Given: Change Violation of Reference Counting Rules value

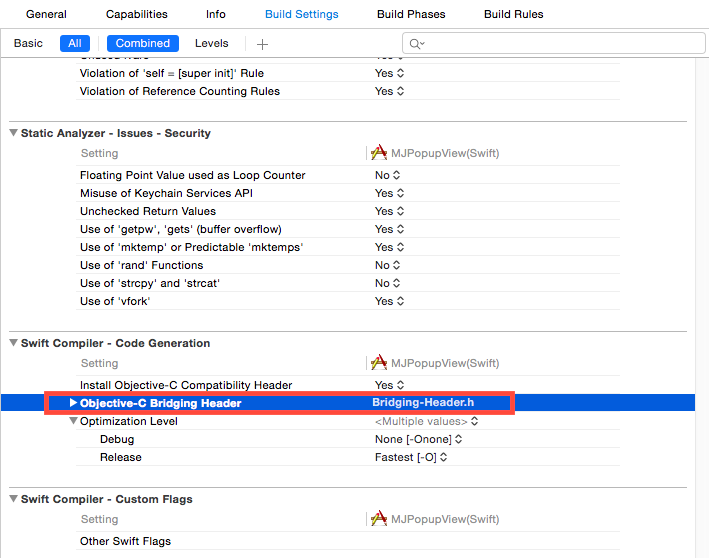Looking at the screenshot, I should pos(389,91).
